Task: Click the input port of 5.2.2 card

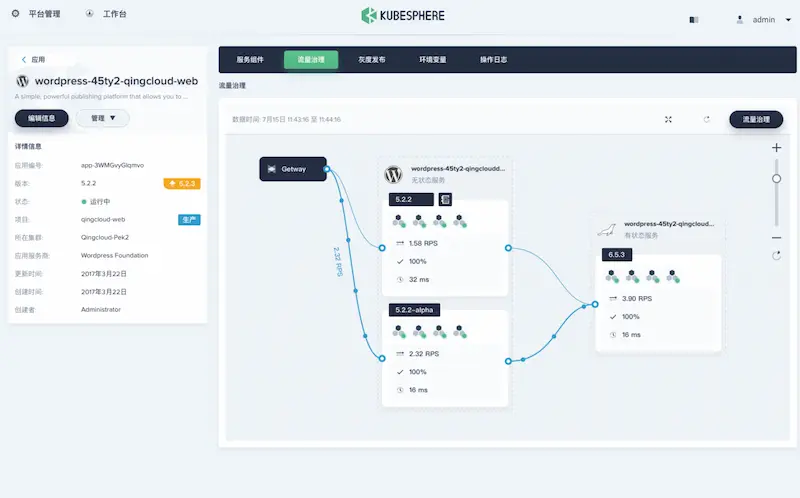Action: [x=382, y=248]
